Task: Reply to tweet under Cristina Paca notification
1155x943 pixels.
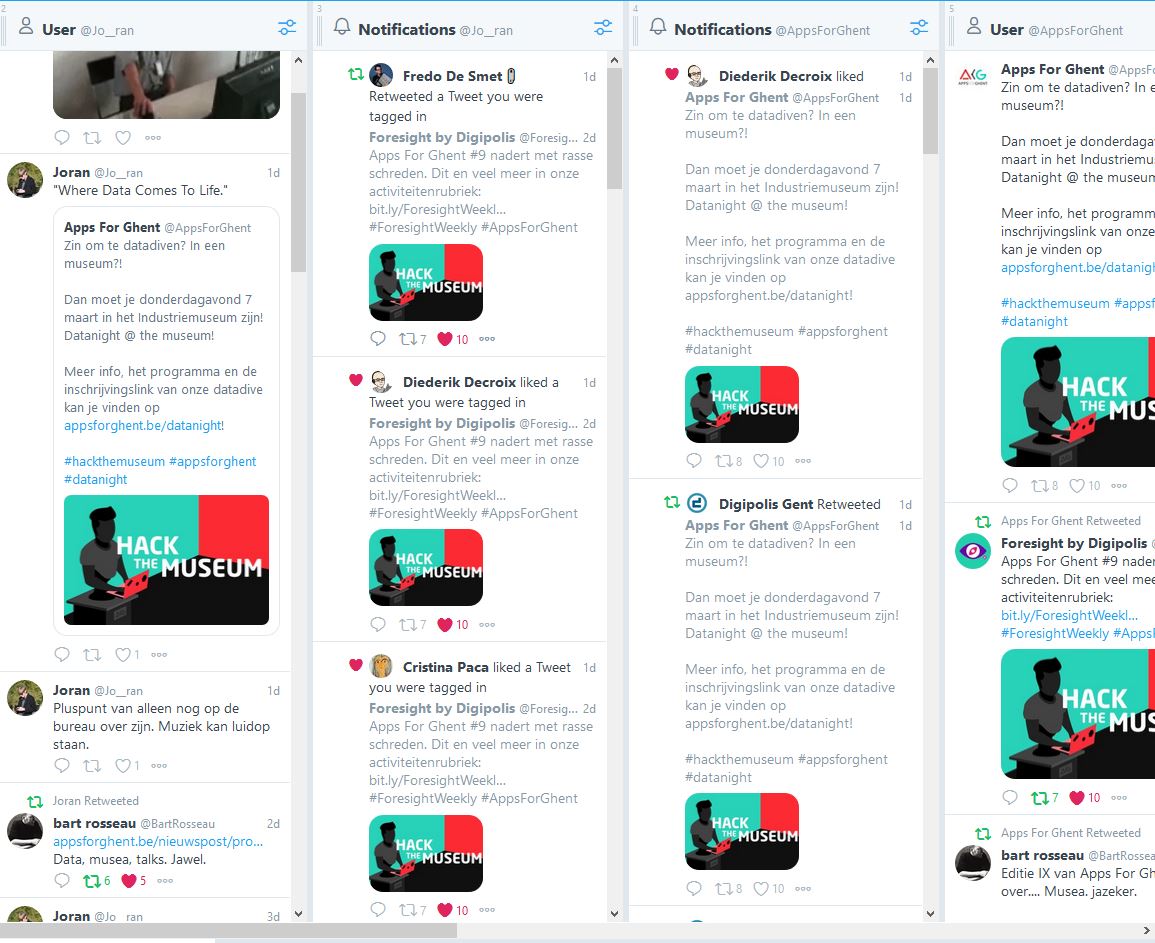Action: [x=378, y=910]
